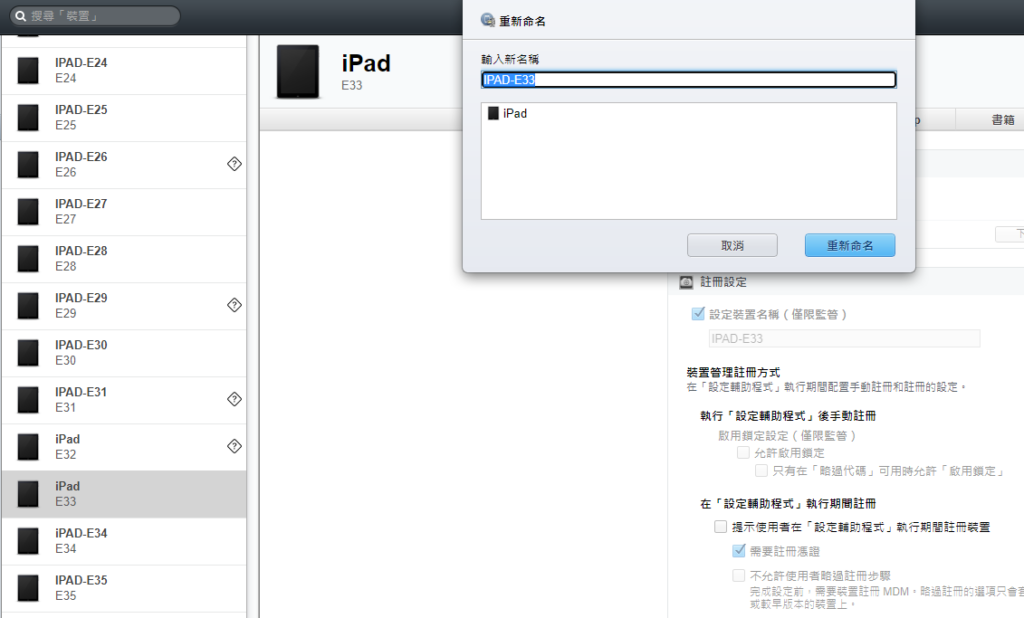Click the new name input field
1024x618 pixels.
tap(688, 80)
